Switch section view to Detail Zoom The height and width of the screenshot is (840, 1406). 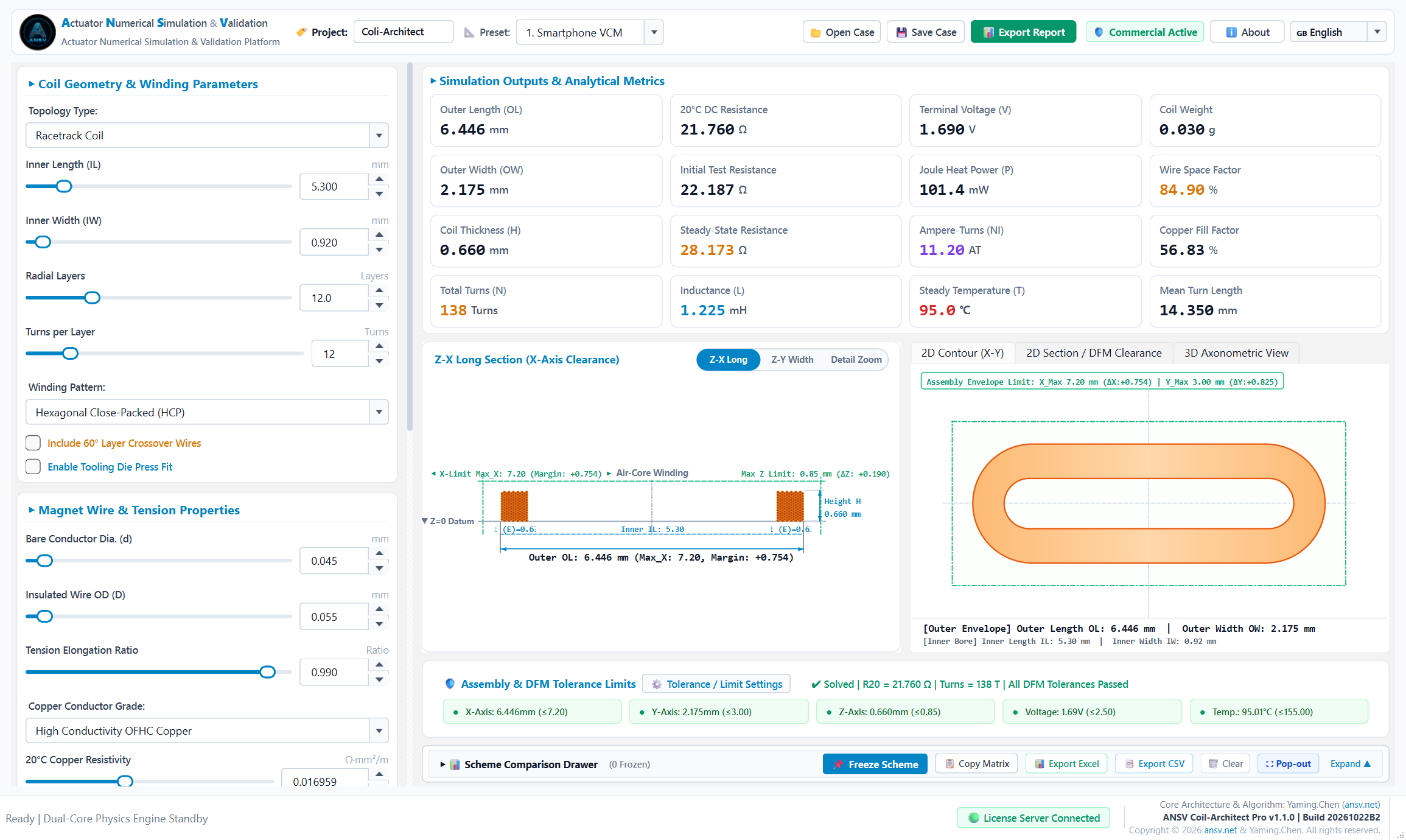(x=856, y=360)
